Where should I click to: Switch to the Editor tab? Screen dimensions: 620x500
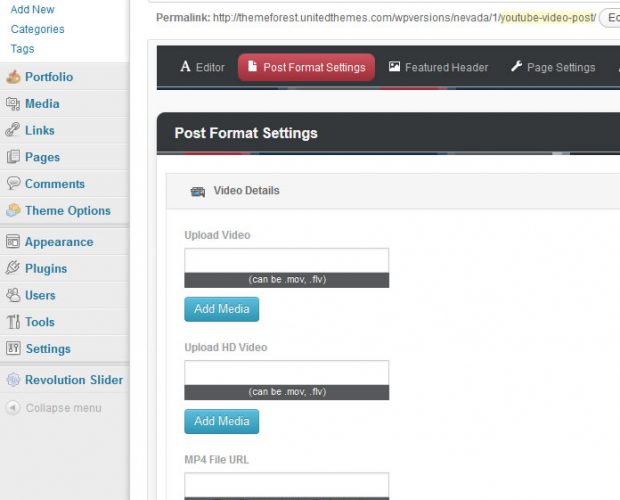(202, 67)
